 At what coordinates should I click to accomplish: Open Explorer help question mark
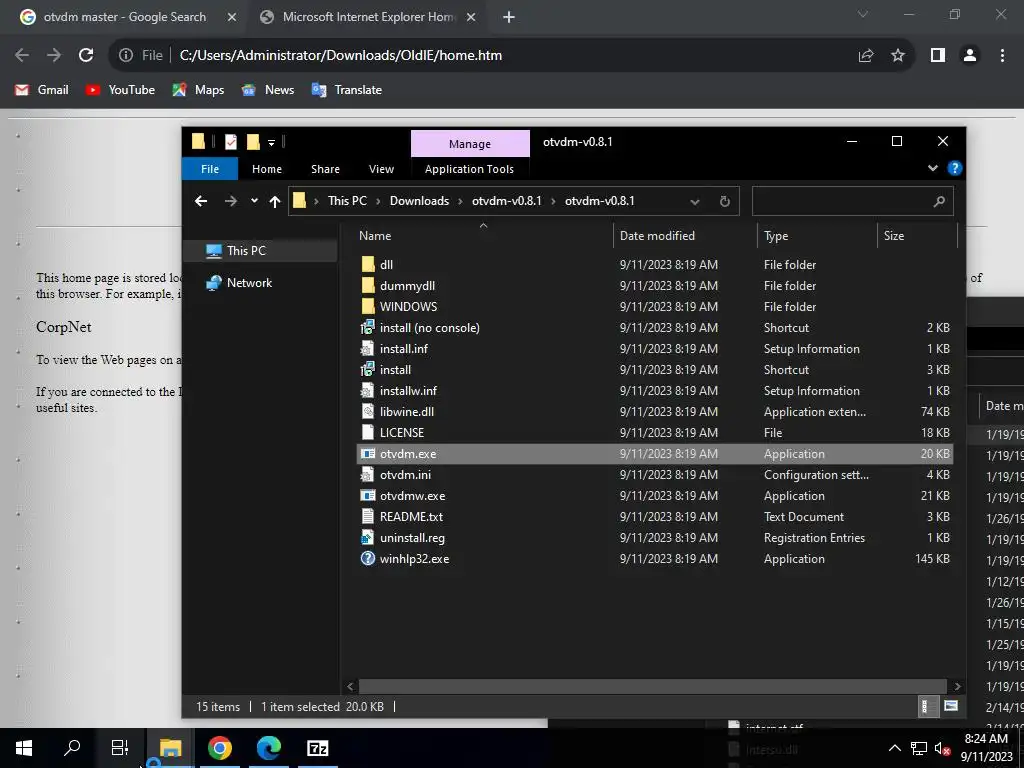coord(954,168)
